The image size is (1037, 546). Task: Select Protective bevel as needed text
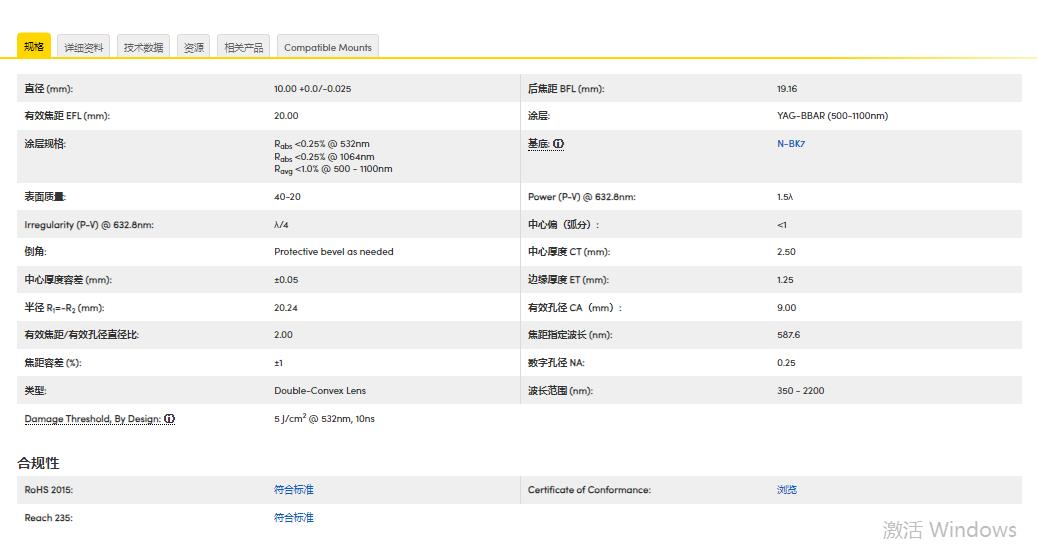tap(334, 252)
